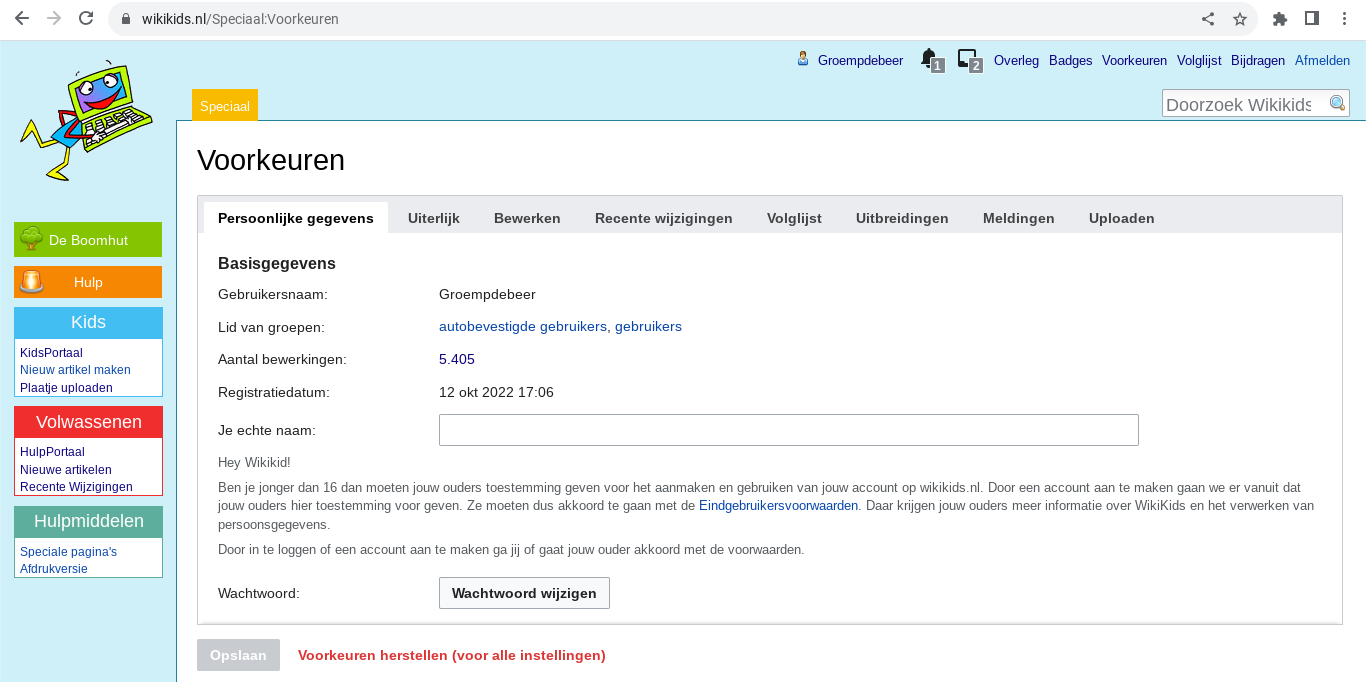Click the magnifier search icon

[1337, 103]
